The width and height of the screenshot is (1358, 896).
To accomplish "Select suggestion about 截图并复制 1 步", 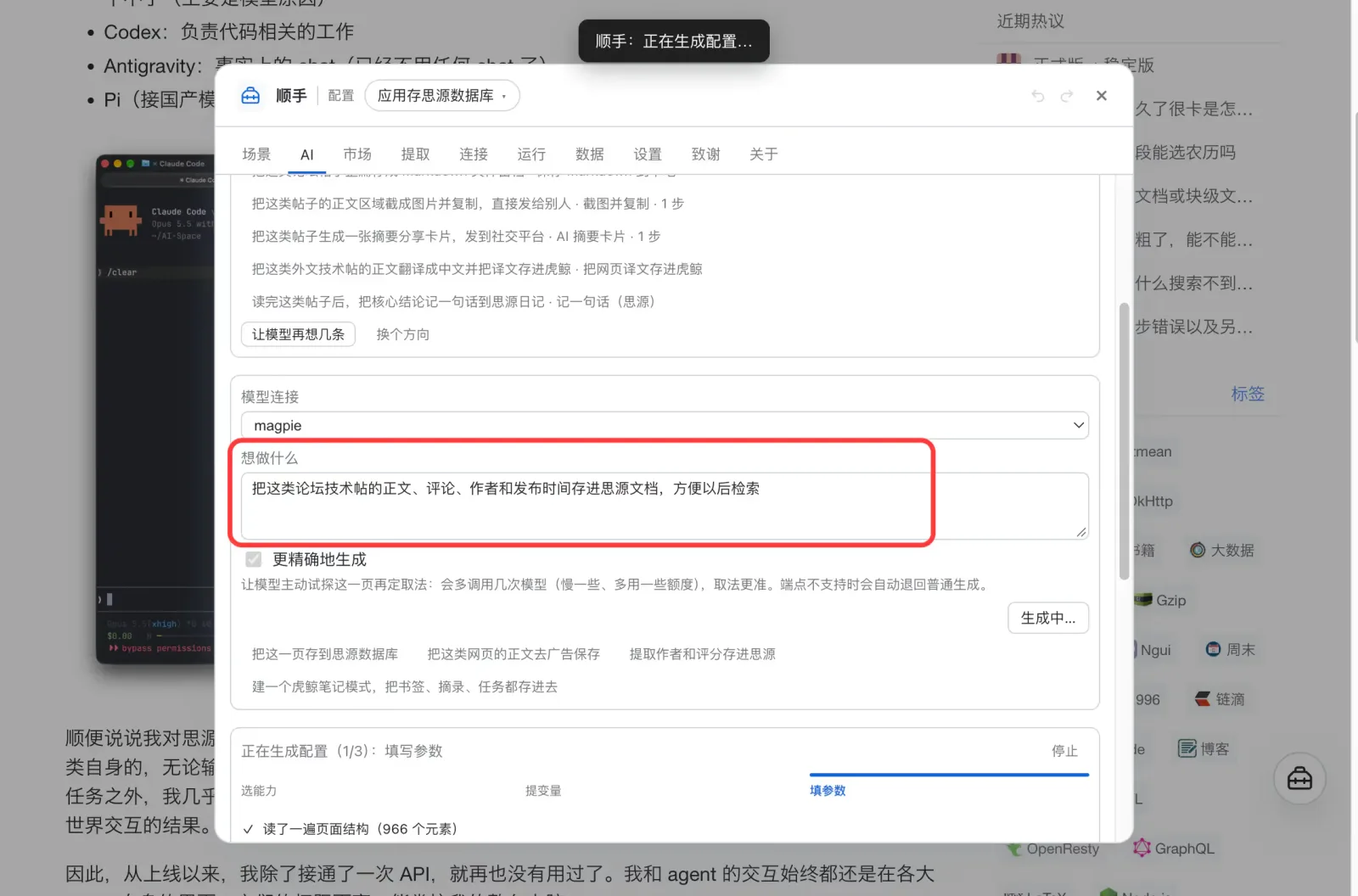I will pyautogui.click(x=468, y=204).
